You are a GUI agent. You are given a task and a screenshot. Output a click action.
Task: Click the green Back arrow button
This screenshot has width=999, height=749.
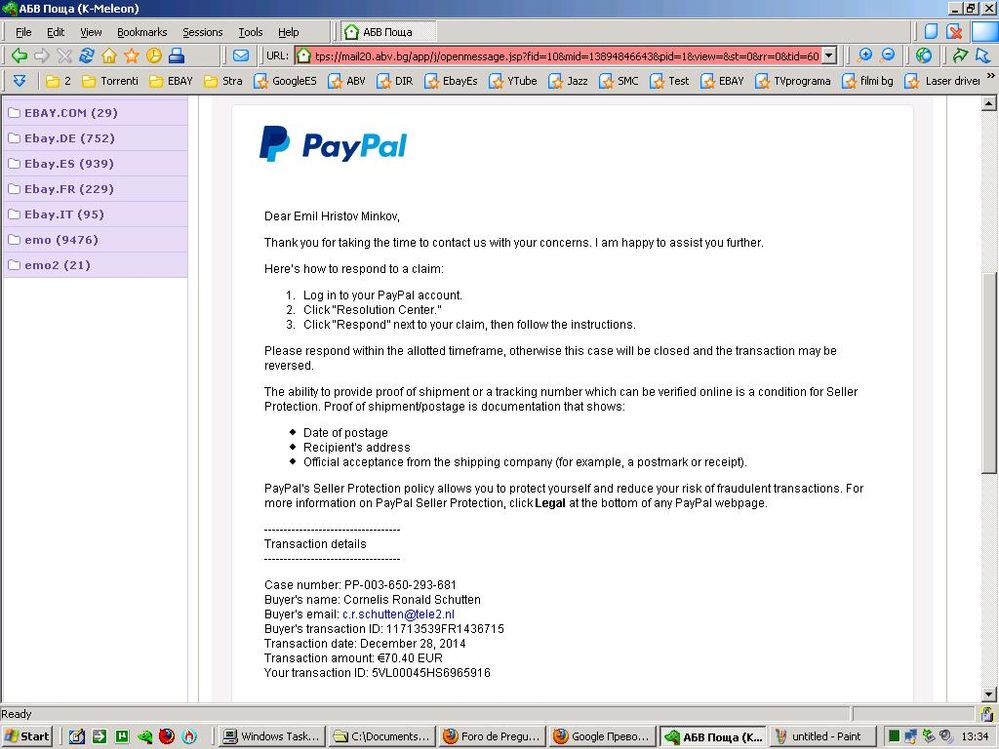[19, 56]
